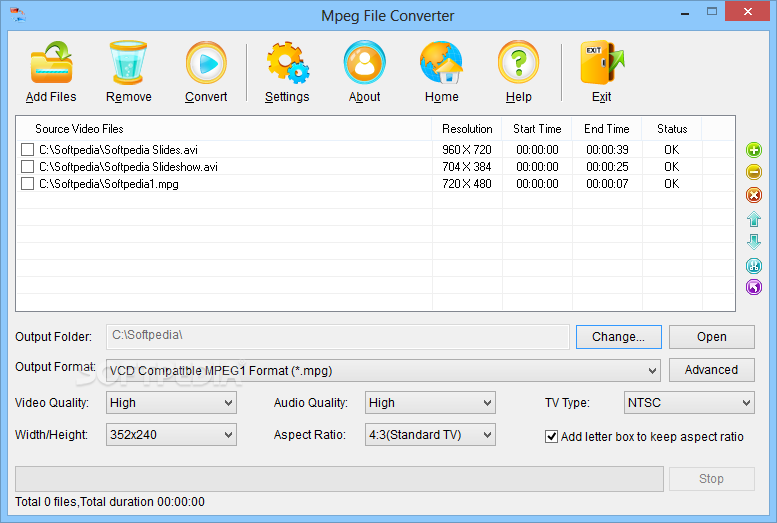The image size is (777, 523).
Task: Click the Add Files folder icon
Action: [52, 62]
